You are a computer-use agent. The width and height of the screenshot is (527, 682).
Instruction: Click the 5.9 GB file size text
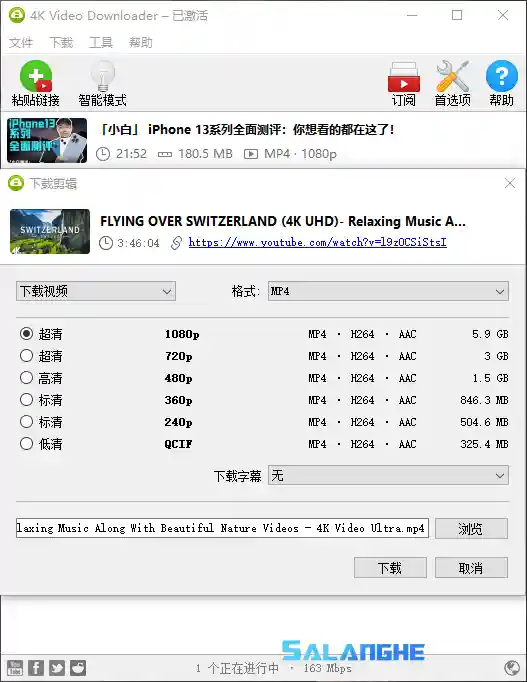[490, 334]
